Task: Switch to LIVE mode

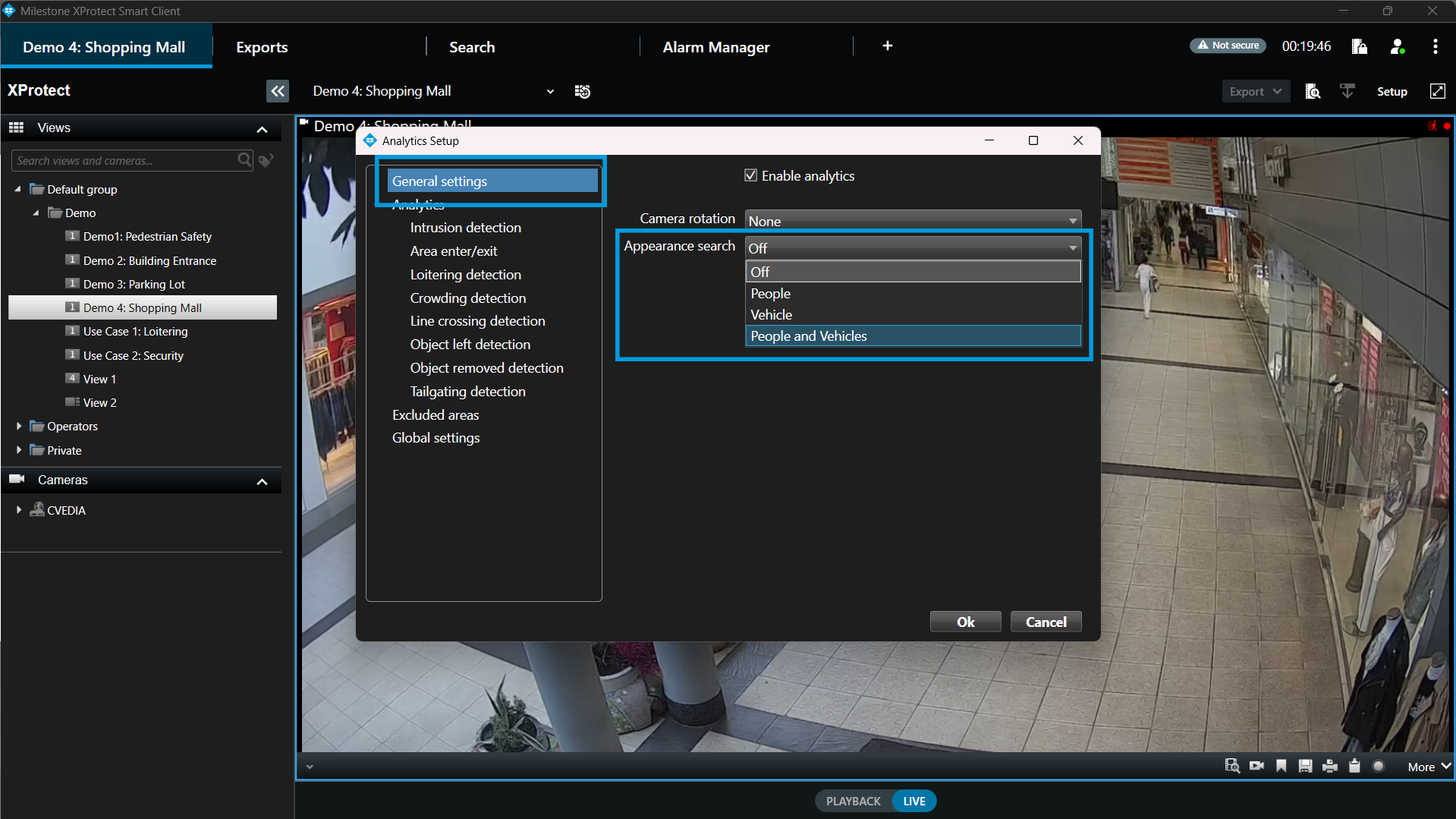Action: coord(914,801)
